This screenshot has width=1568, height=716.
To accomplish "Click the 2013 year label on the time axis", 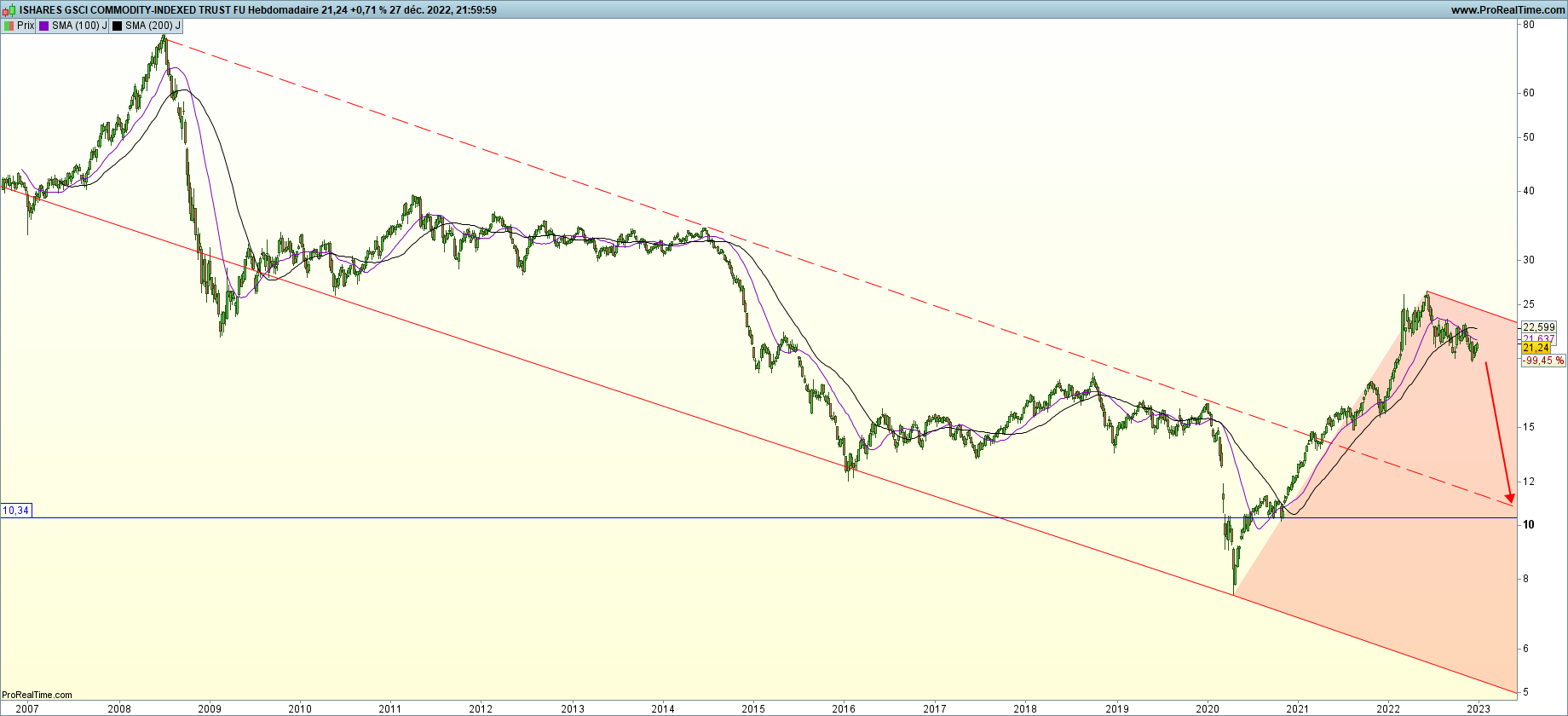I will tap(573, 708).
